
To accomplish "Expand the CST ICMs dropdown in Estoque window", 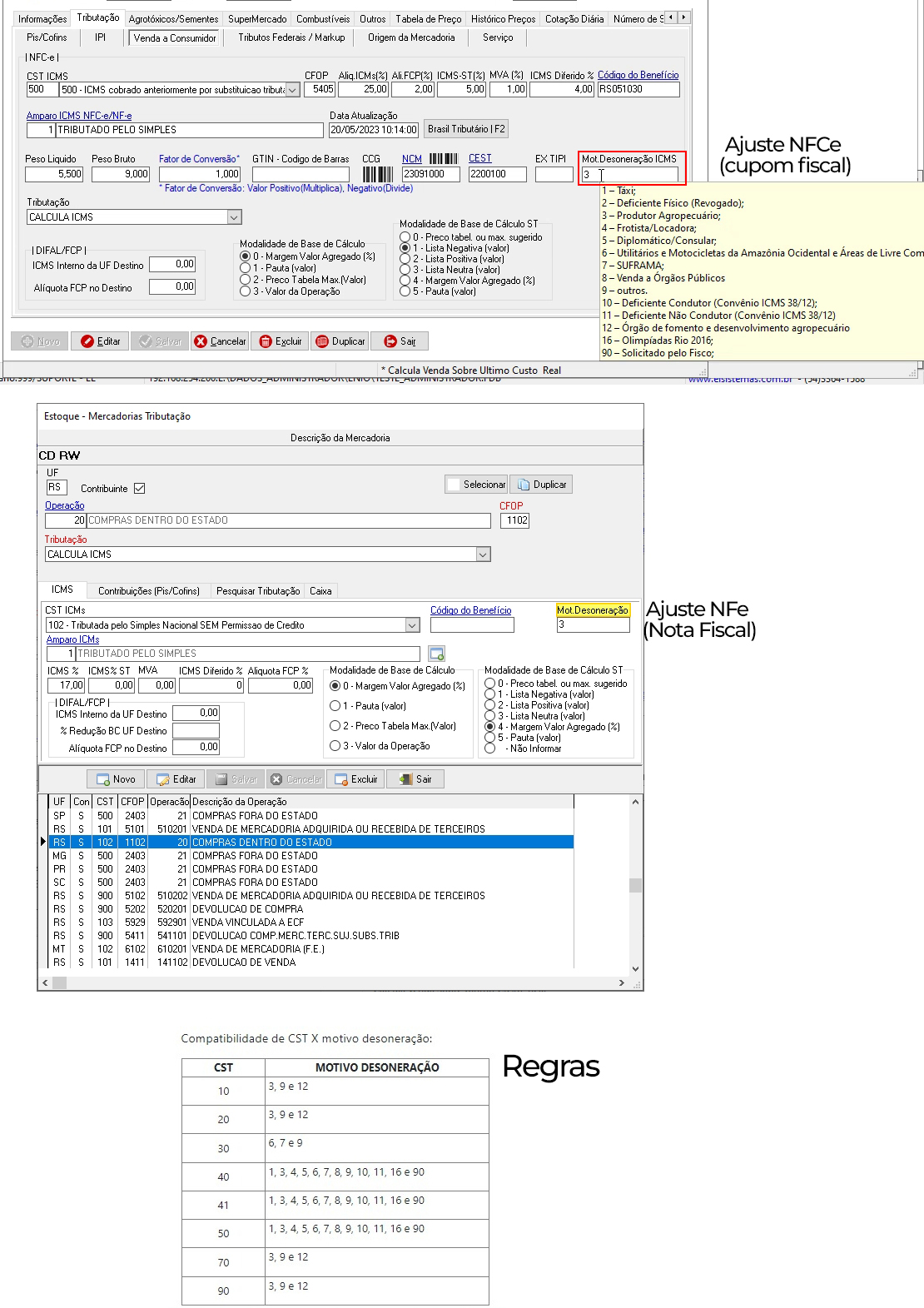I will [412, 625].
